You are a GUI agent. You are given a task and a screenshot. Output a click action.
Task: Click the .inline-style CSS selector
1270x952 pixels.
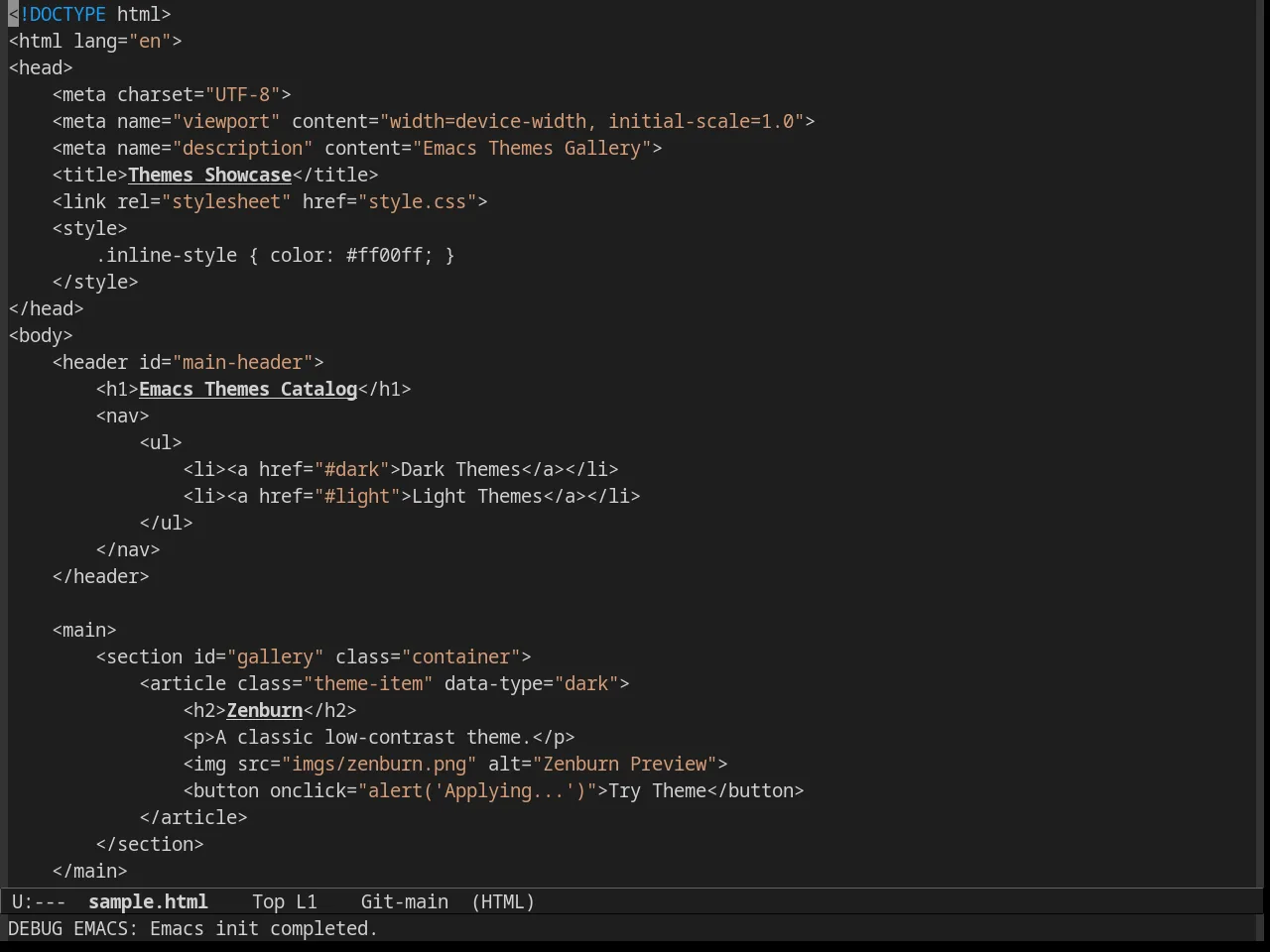pos(166,255)
